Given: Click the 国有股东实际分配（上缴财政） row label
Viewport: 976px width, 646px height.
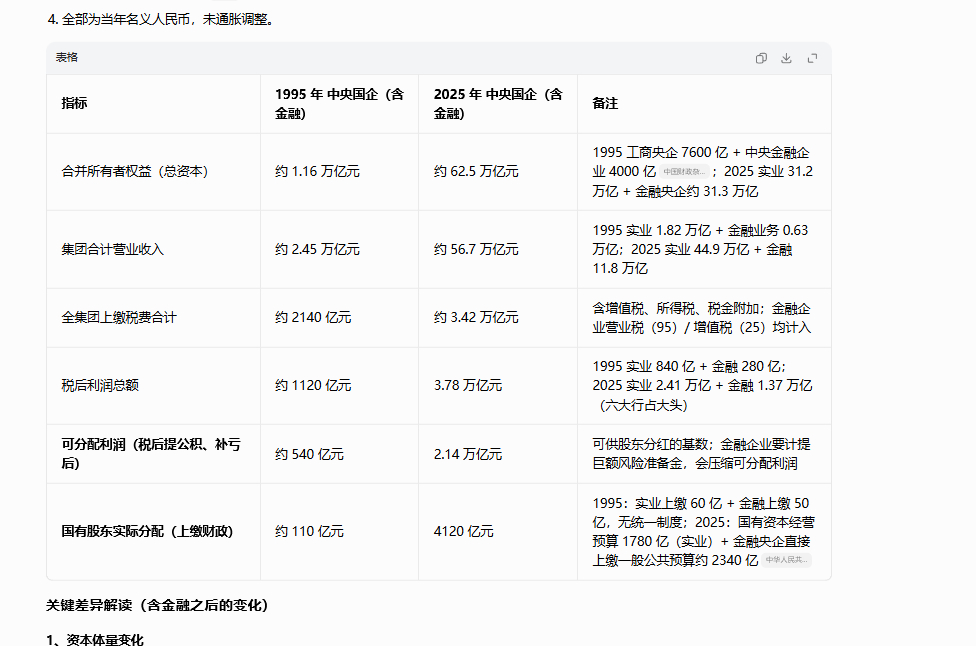Looking at the screenshot, I should point(147,531).
